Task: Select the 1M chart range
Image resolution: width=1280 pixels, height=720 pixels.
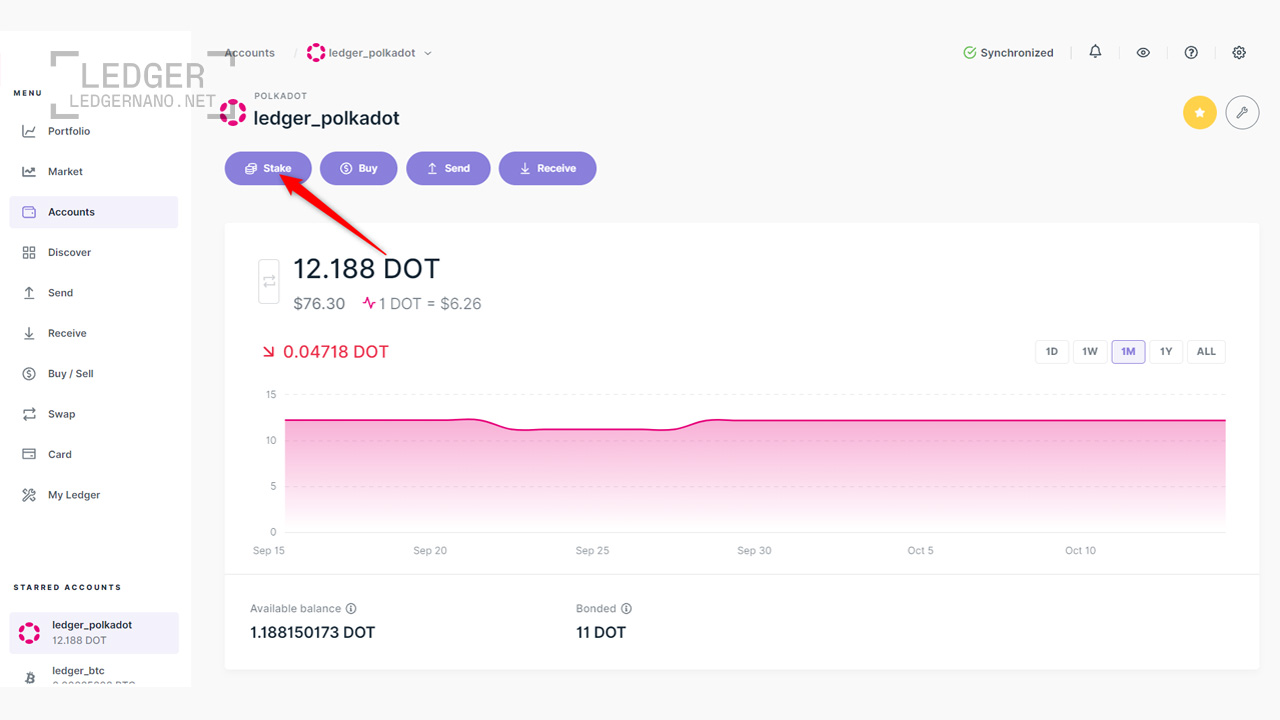Action: tap(1128, 351)
